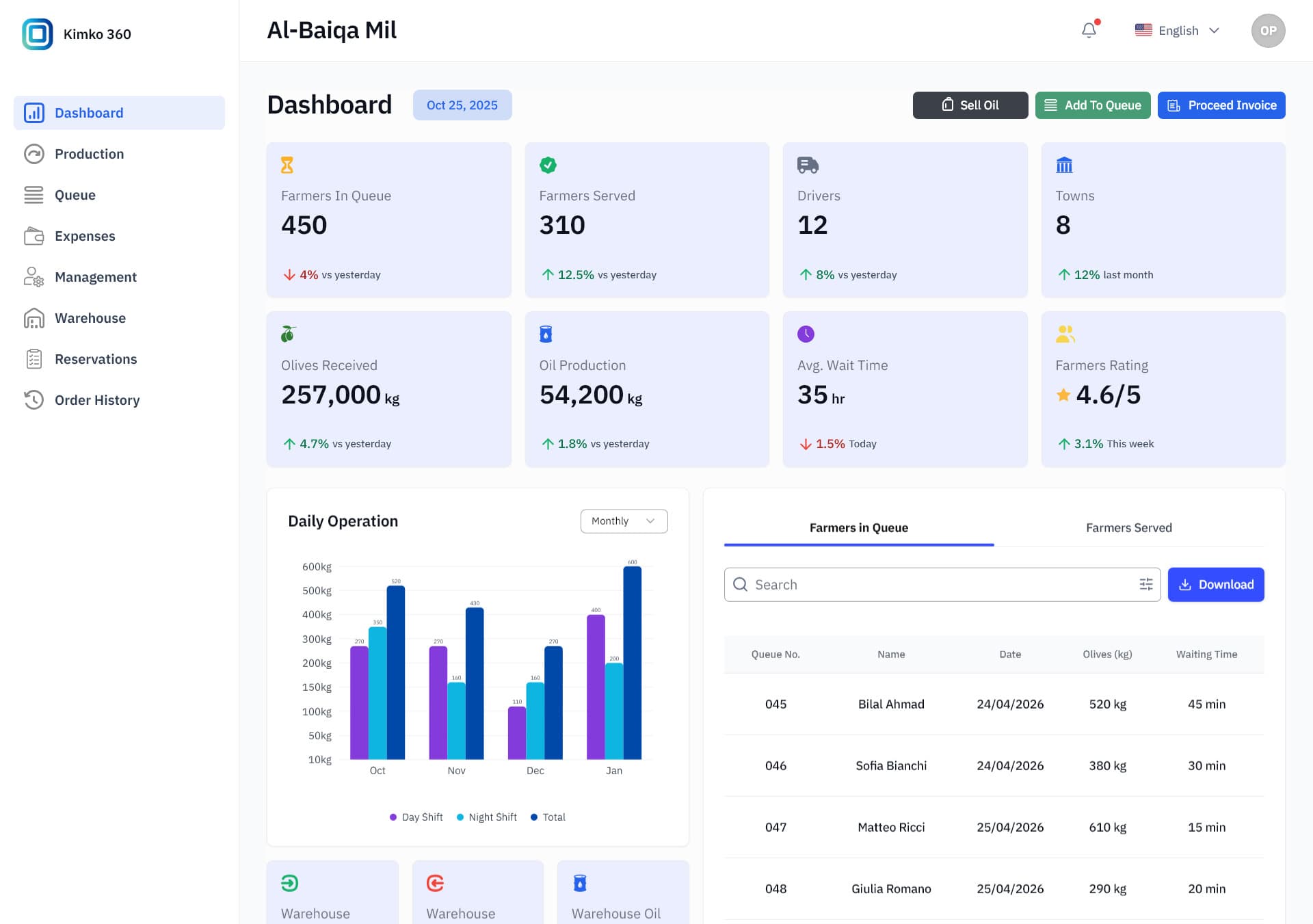This screenshot has height=924, width=1313.
Task: Click the Sell Oil button
Action: 970,105
